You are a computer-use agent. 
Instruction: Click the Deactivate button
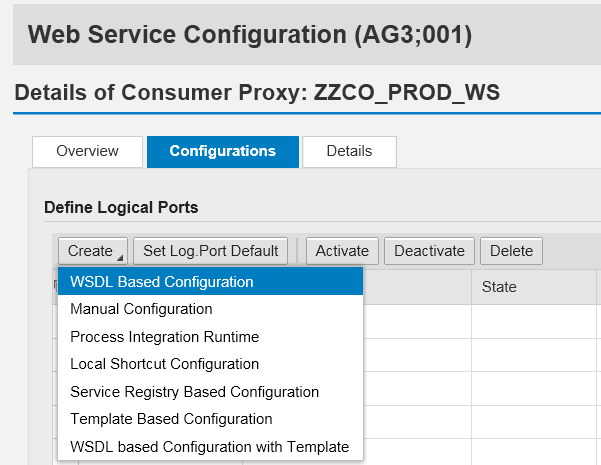pyautogui.click(x=429, y=251)
